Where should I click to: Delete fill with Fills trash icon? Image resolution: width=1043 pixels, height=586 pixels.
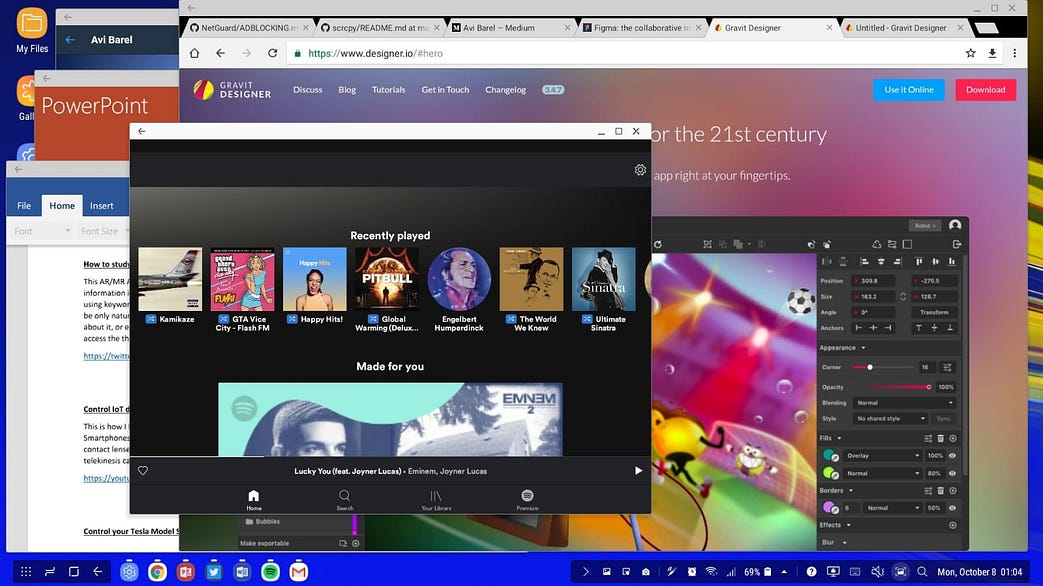[x=941, y=438]
